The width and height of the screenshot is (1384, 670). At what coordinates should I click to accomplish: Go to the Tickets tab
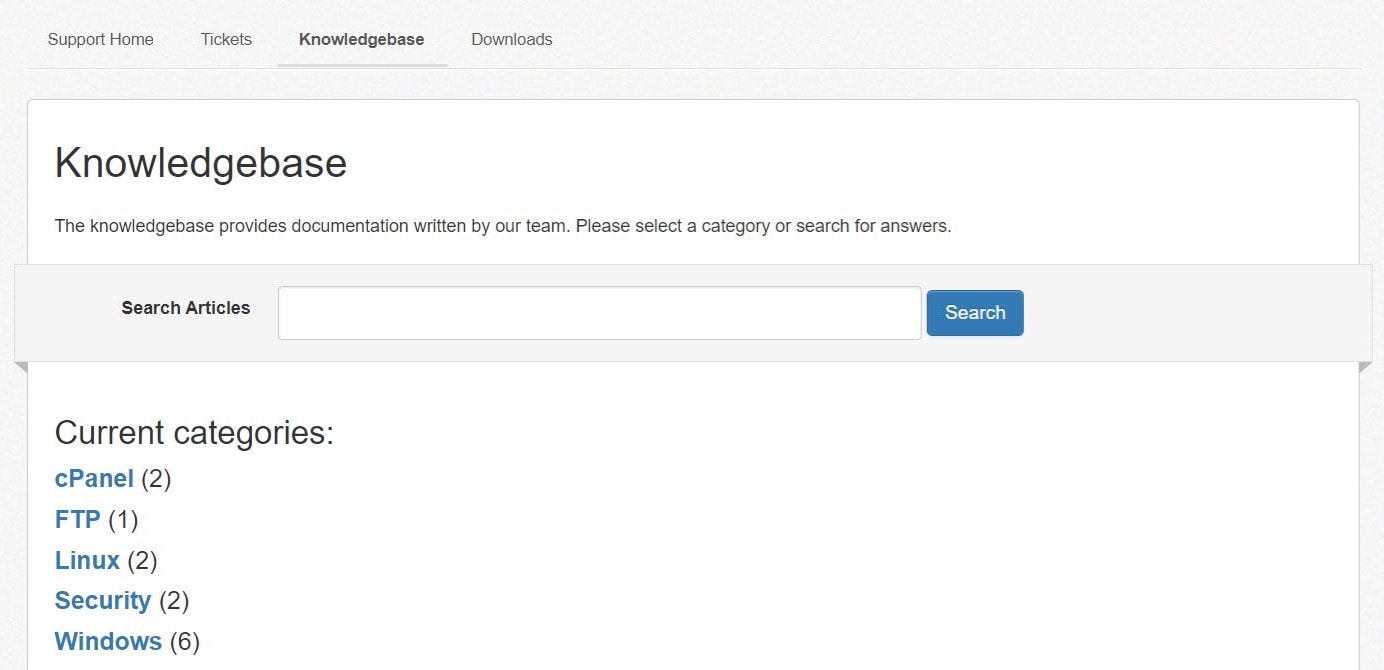(x=226, y=40)
